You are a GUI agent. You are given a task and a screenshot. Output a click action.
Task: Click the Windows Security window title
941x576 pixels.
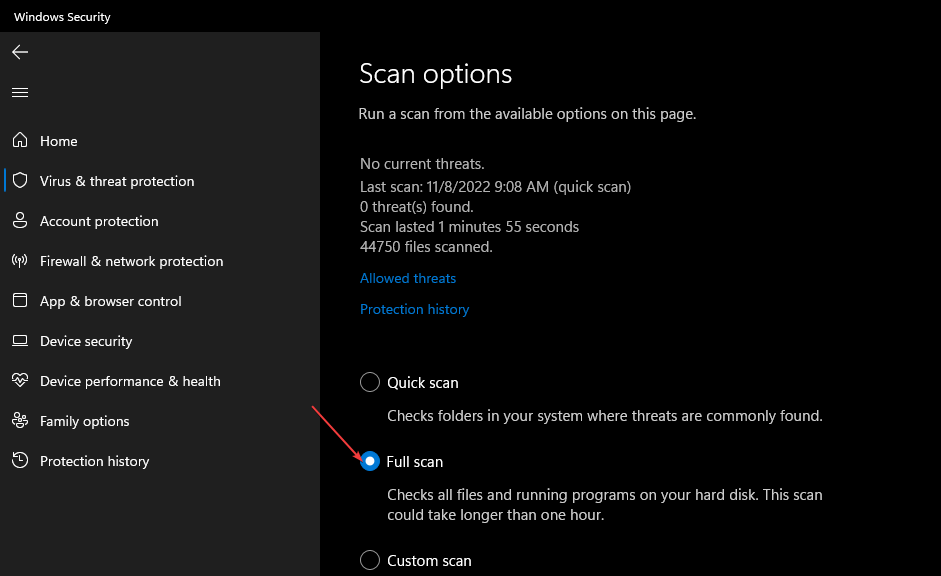(62, 17)
